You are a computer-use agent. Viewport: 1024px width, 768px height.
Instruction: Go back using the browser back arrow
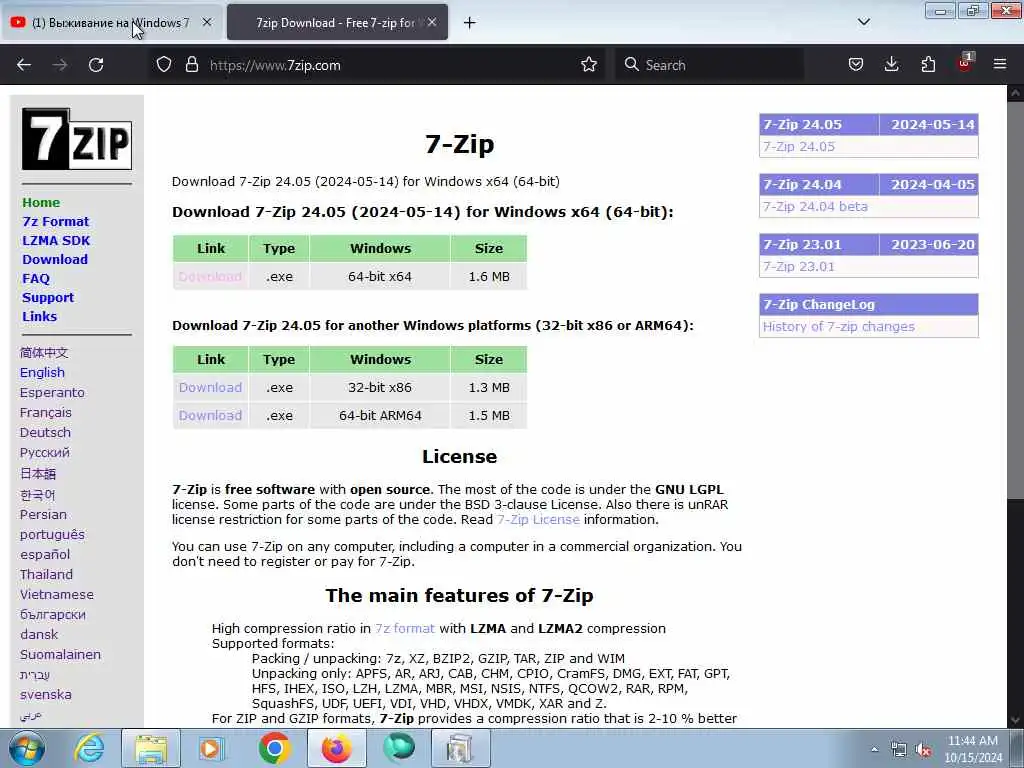[x=24, y=65]
